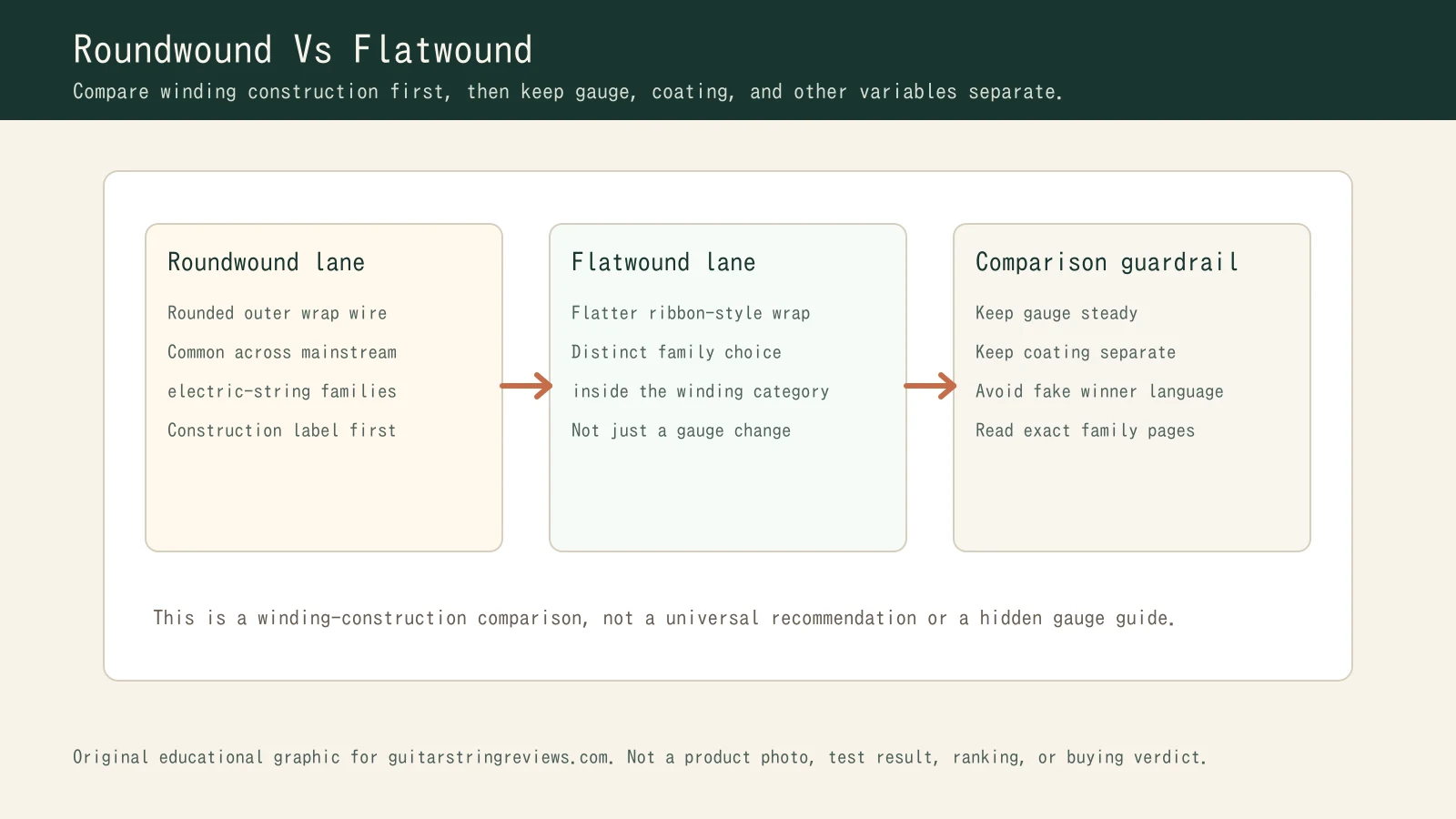Select the Avoid fake winner language item
1456x819 pixels.
[1099, 391]
